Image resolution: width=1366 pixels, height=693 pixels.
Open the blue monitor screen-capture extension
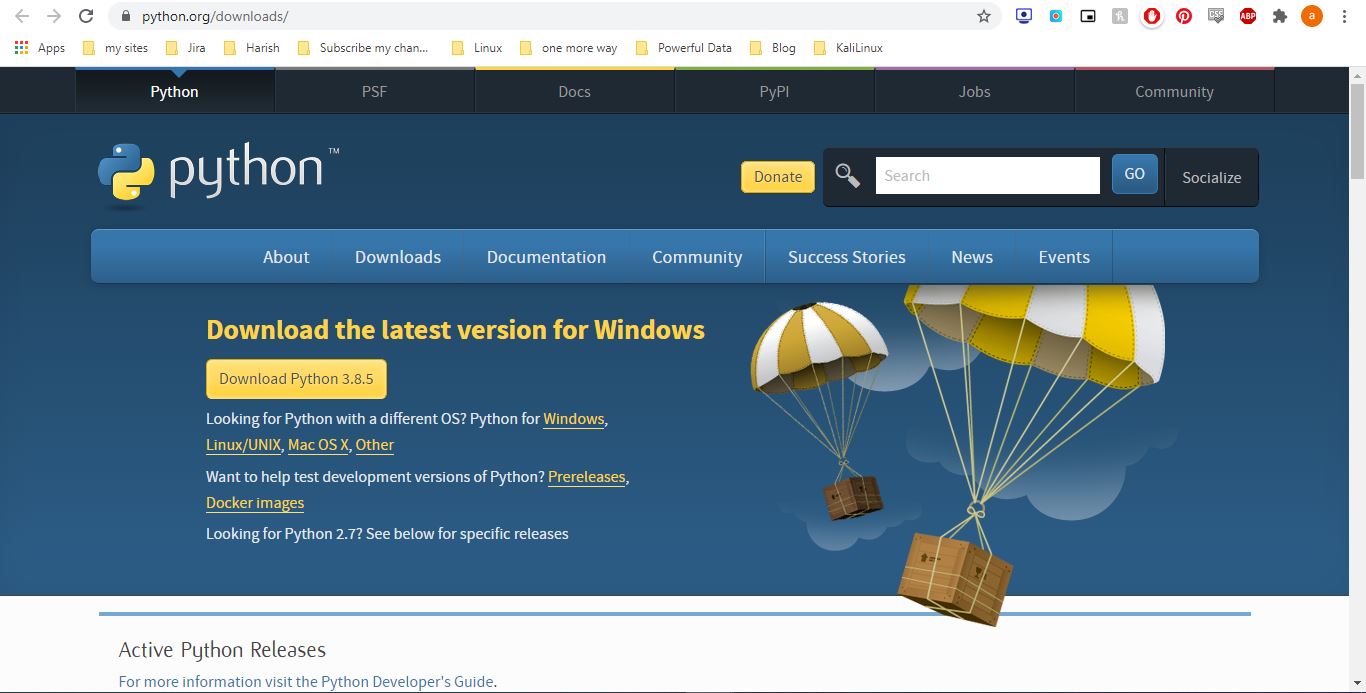tap(1024, 16)
